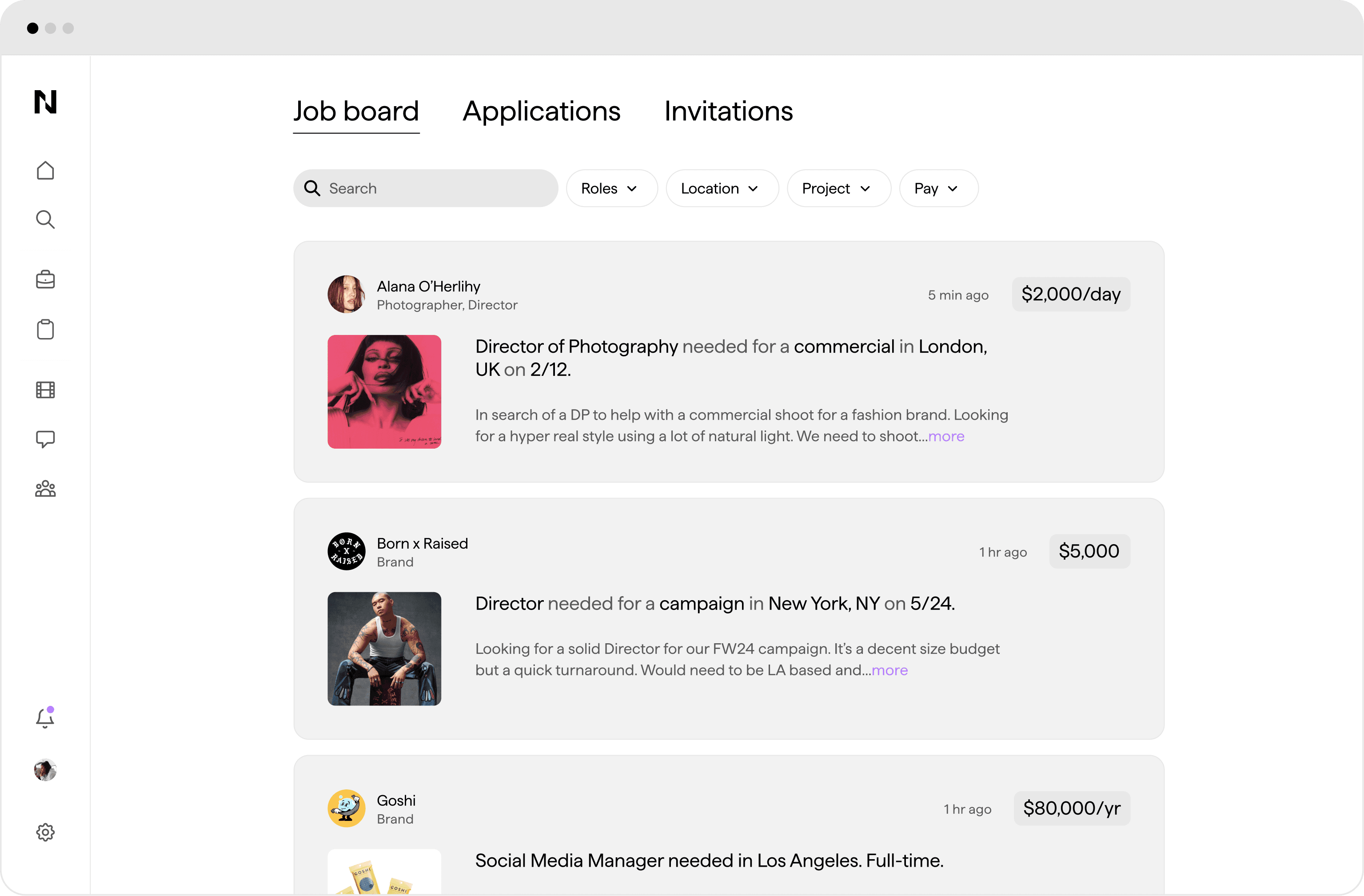This screenshot has width=1364, height=896.
Task: Click the Born x Raised campaign thumbnail
Action: [x=384, y=649]
